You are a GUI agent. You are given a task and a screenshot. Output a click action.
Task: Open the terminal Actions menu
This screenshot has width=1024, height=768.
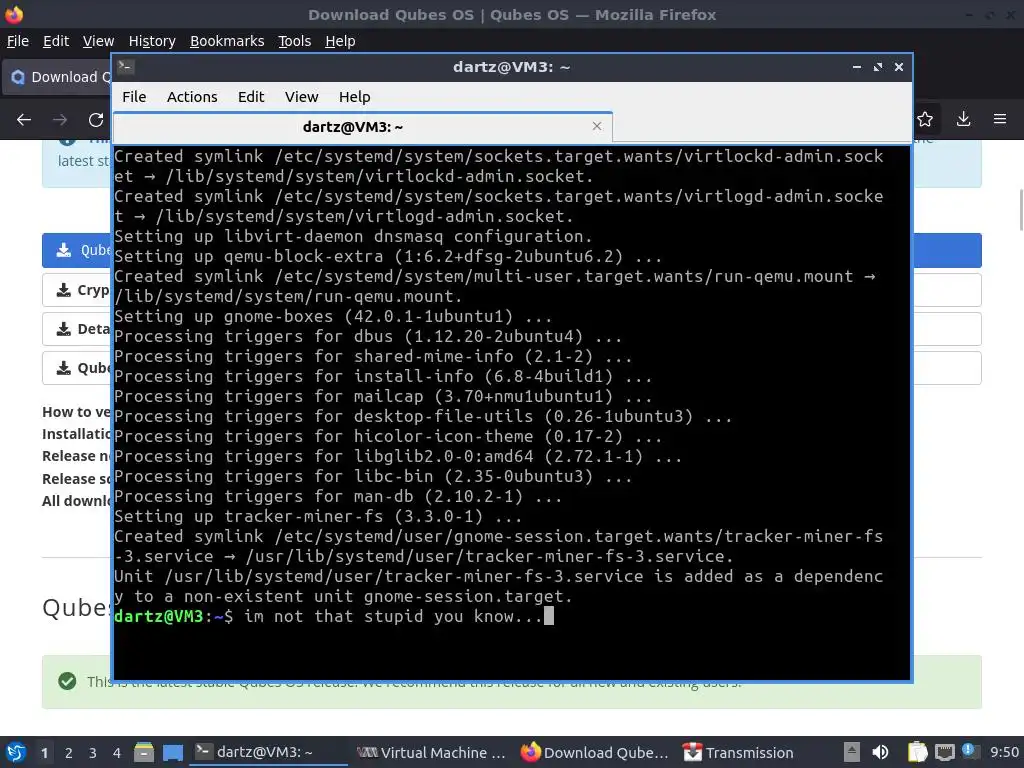tap(192, 97)
